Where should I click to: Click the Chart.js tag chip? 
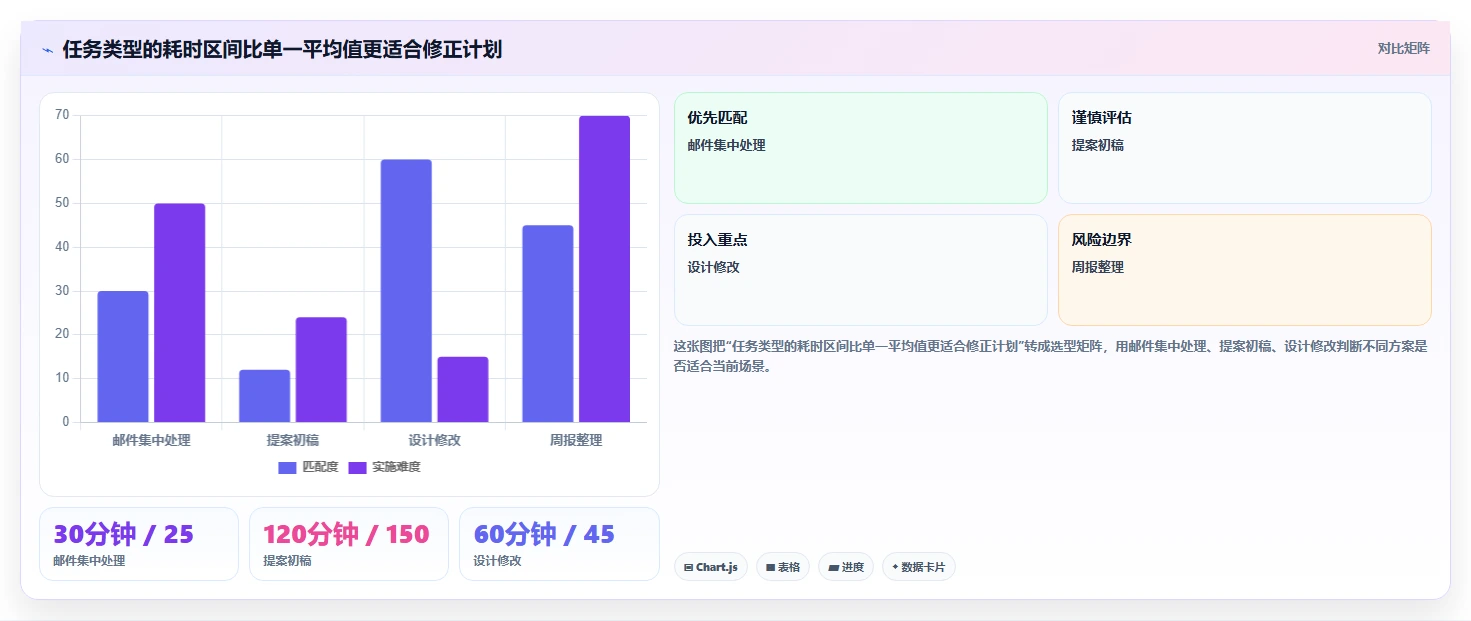pos(711,567)
